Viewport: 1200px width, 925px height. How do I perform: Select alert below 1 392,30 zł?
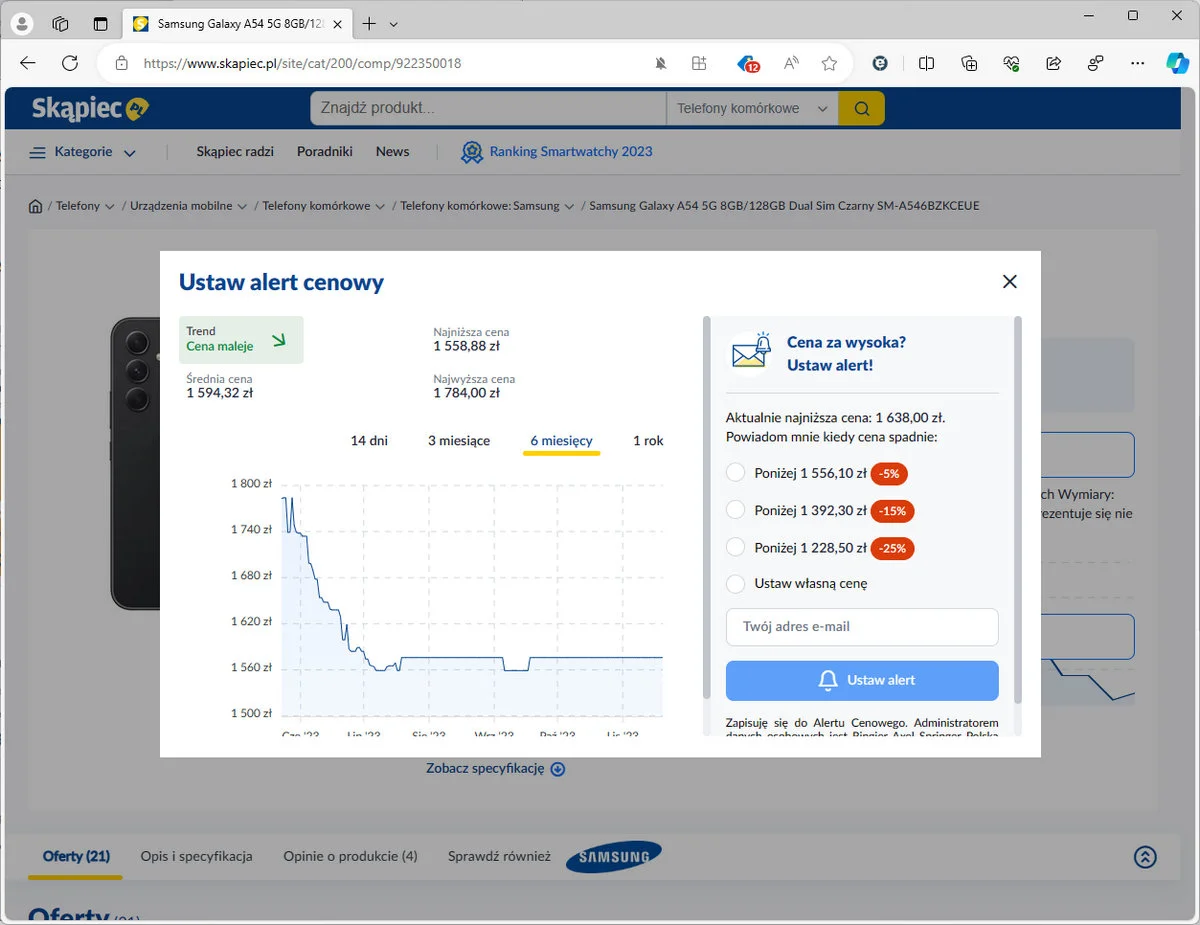click(735, 510)
